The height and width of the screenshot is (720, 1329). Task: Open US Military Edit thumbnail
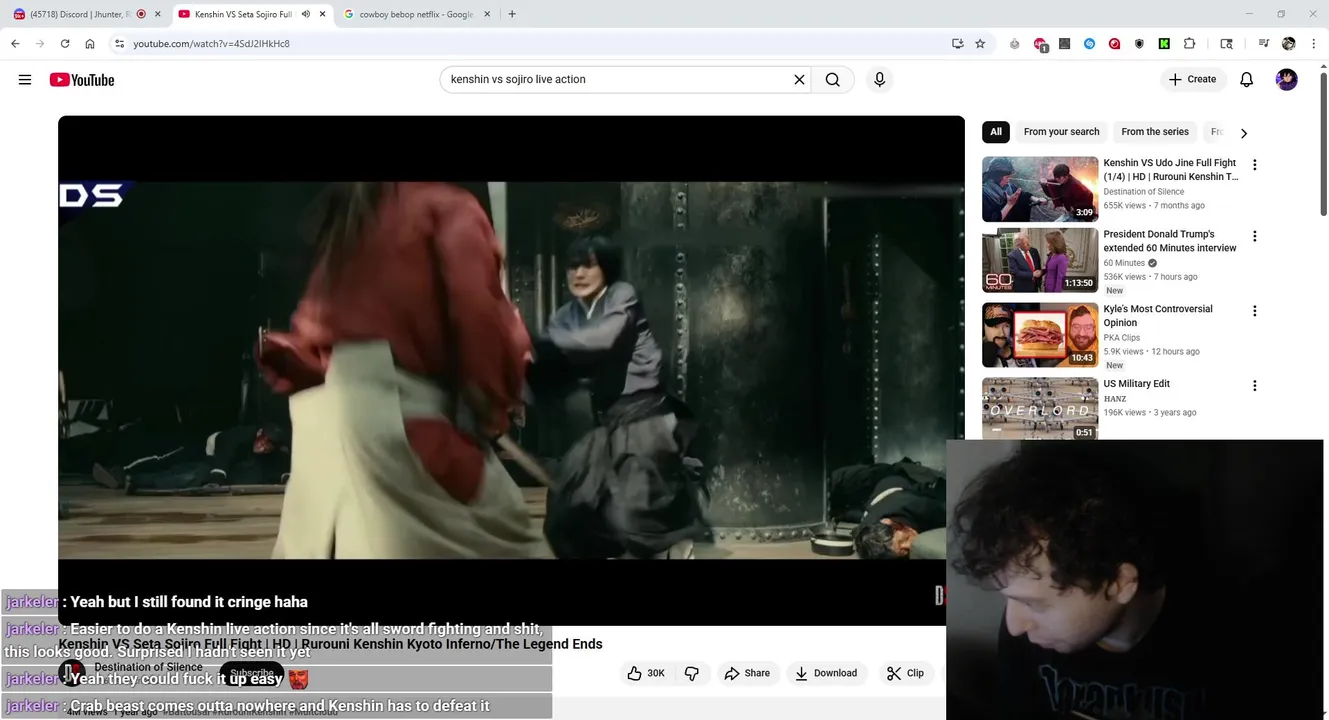[x=1040, y=408]
